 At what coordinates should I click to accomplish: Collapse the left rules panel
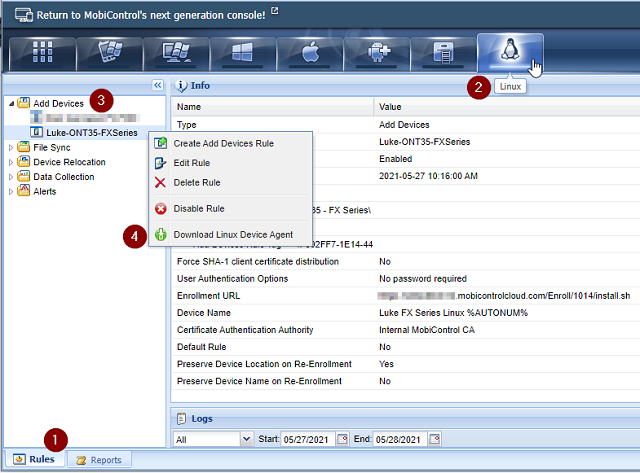coord(157,86)
